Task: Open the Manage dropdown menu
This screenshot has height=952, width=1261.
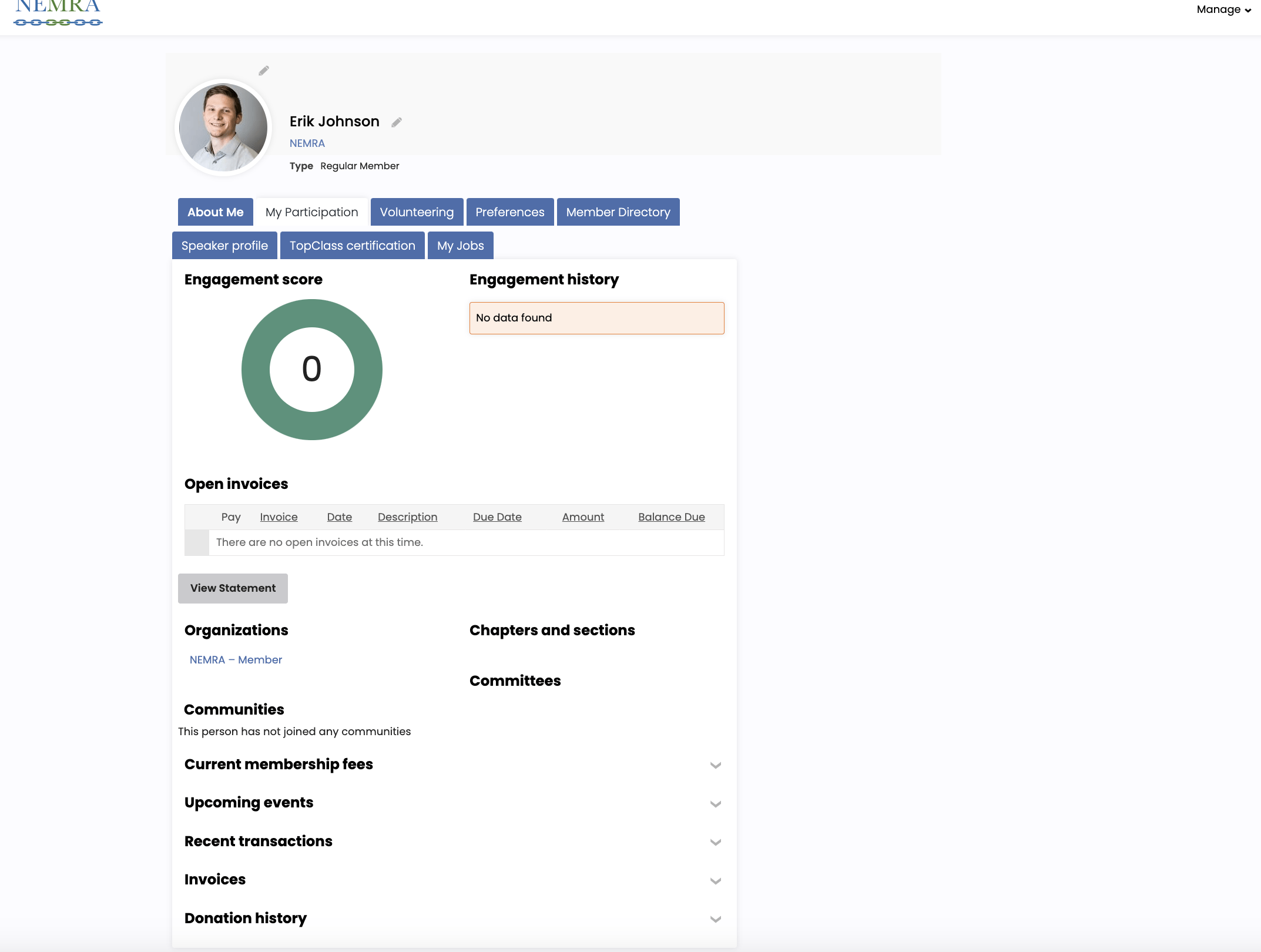Action: tap(1223, 9)
